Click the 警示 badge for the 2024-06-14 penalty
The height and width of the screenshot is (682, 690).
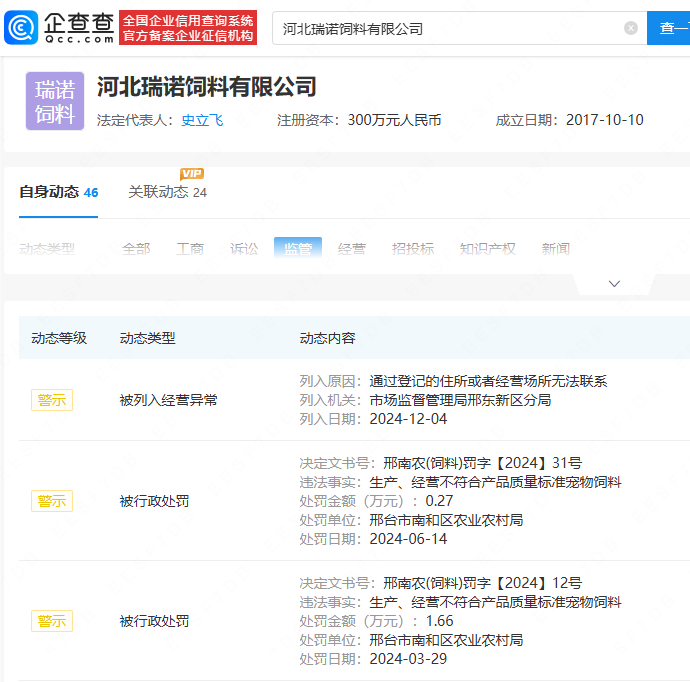pos(52,501)
